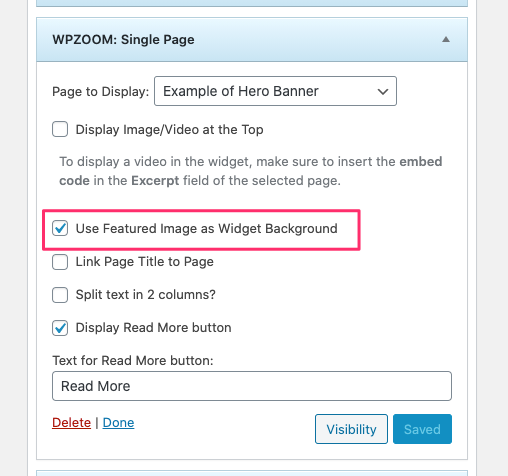Open the Visibility settings button
This screenshot has width=508, height=476.
click(351, 429)
